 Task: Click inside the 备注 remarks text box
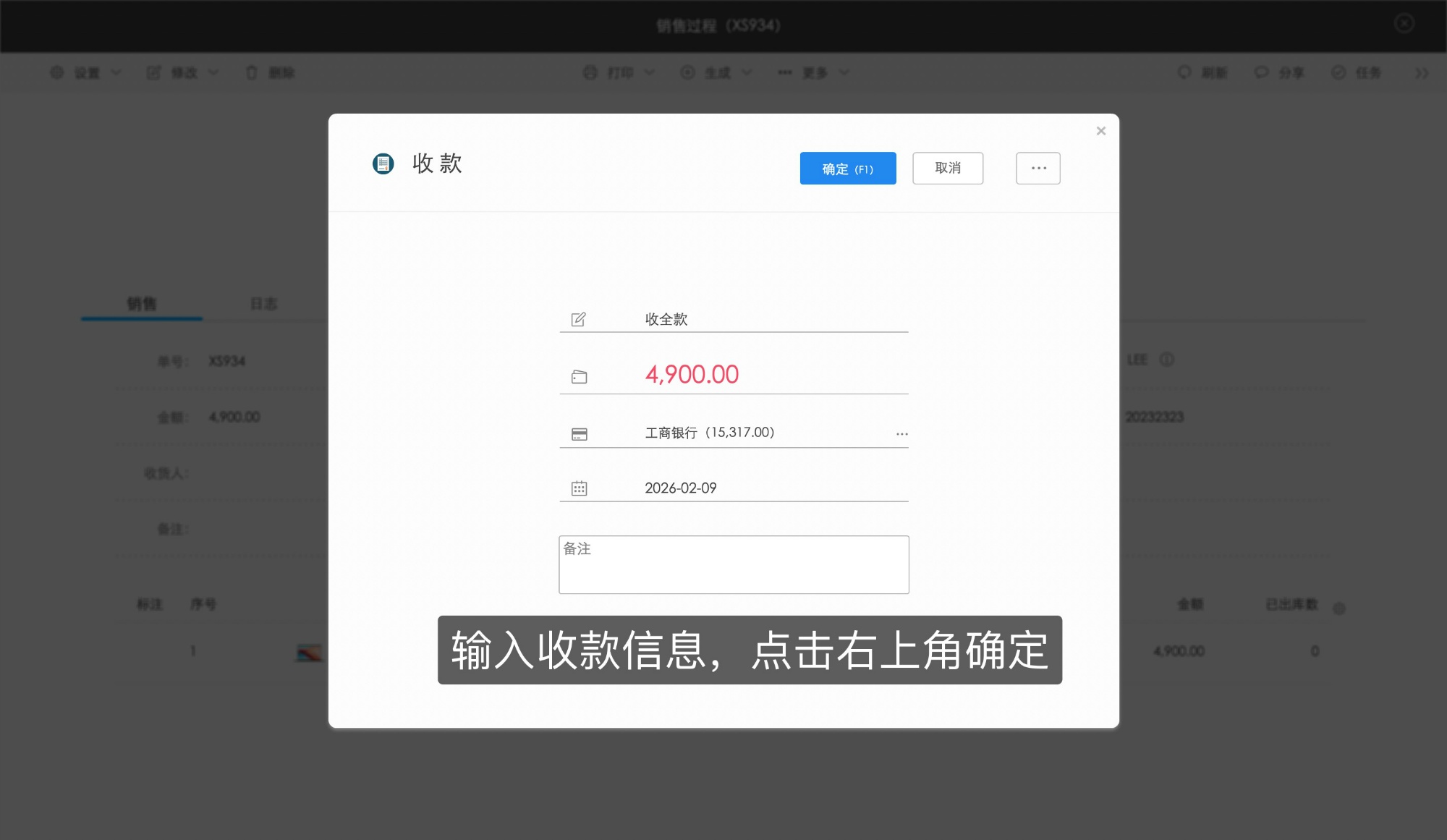click(733, 564)
